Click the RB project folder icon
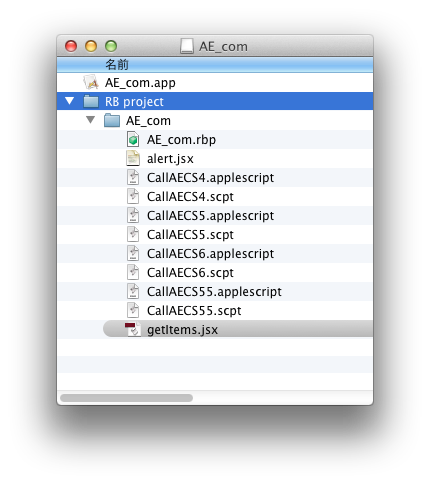This screenshot has height=484, width=430. (x=91, y=101)
